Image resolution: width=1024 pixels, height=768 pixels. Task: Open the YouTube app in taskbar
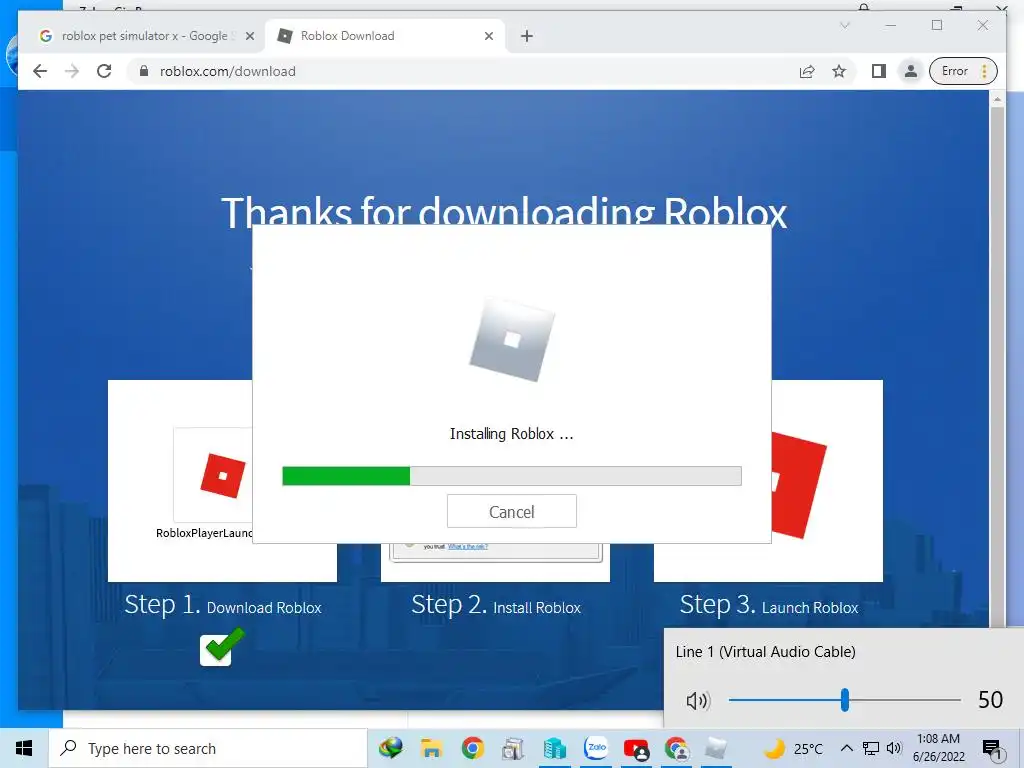(636, 749)
